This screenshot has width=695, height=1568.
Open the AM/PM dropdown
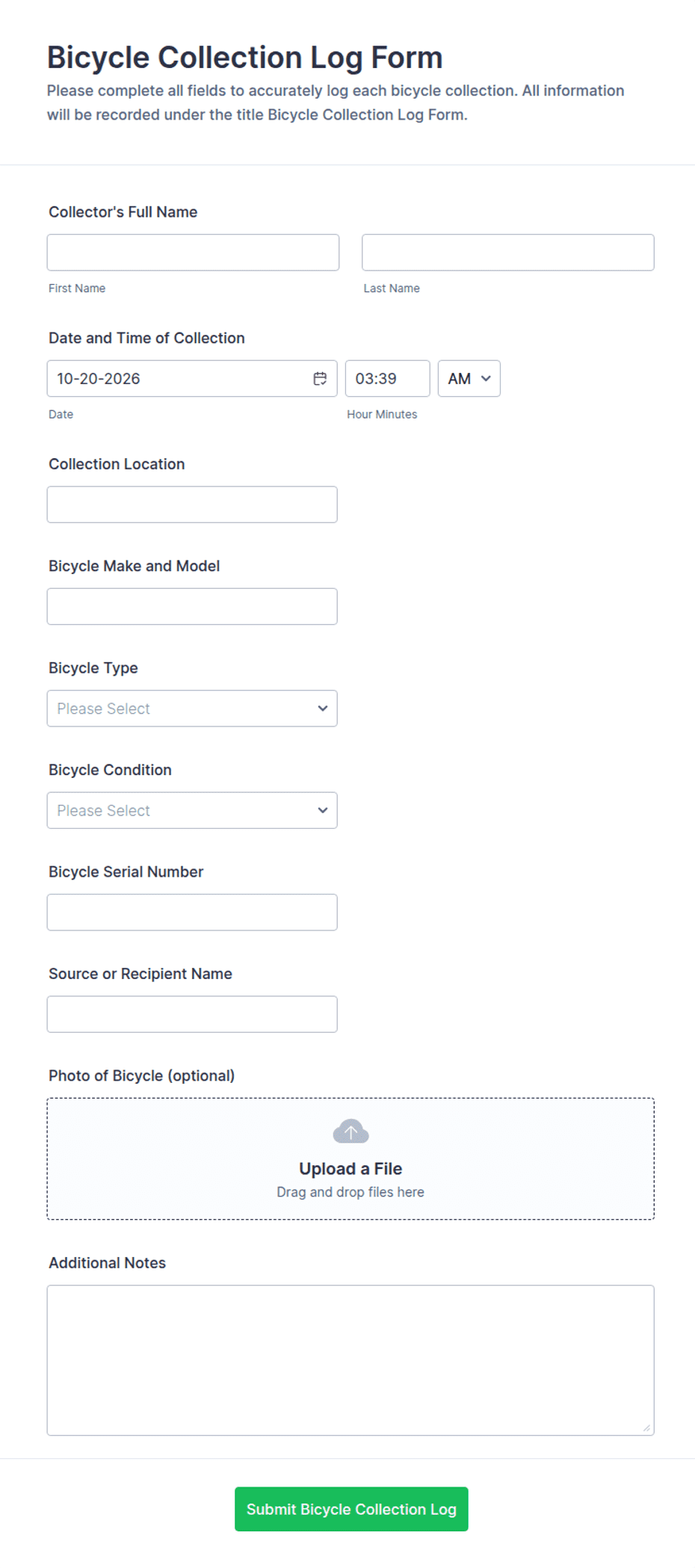tap(469, 379)
